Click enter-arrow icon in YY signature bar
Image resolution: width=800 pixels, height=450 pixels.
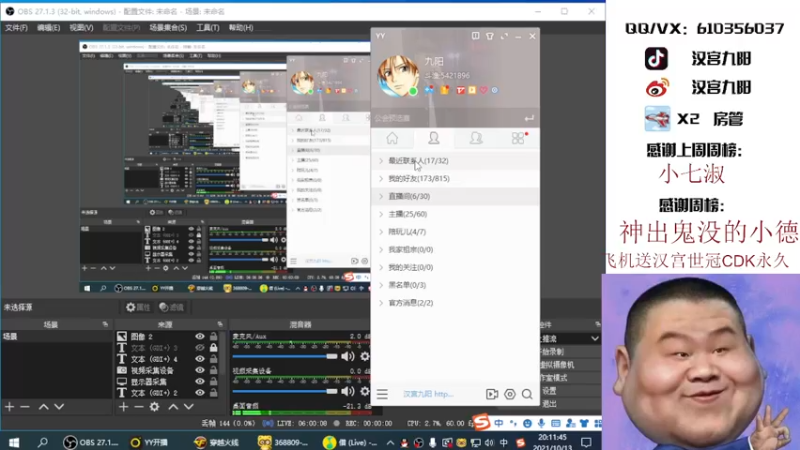[x=529, y=118]
